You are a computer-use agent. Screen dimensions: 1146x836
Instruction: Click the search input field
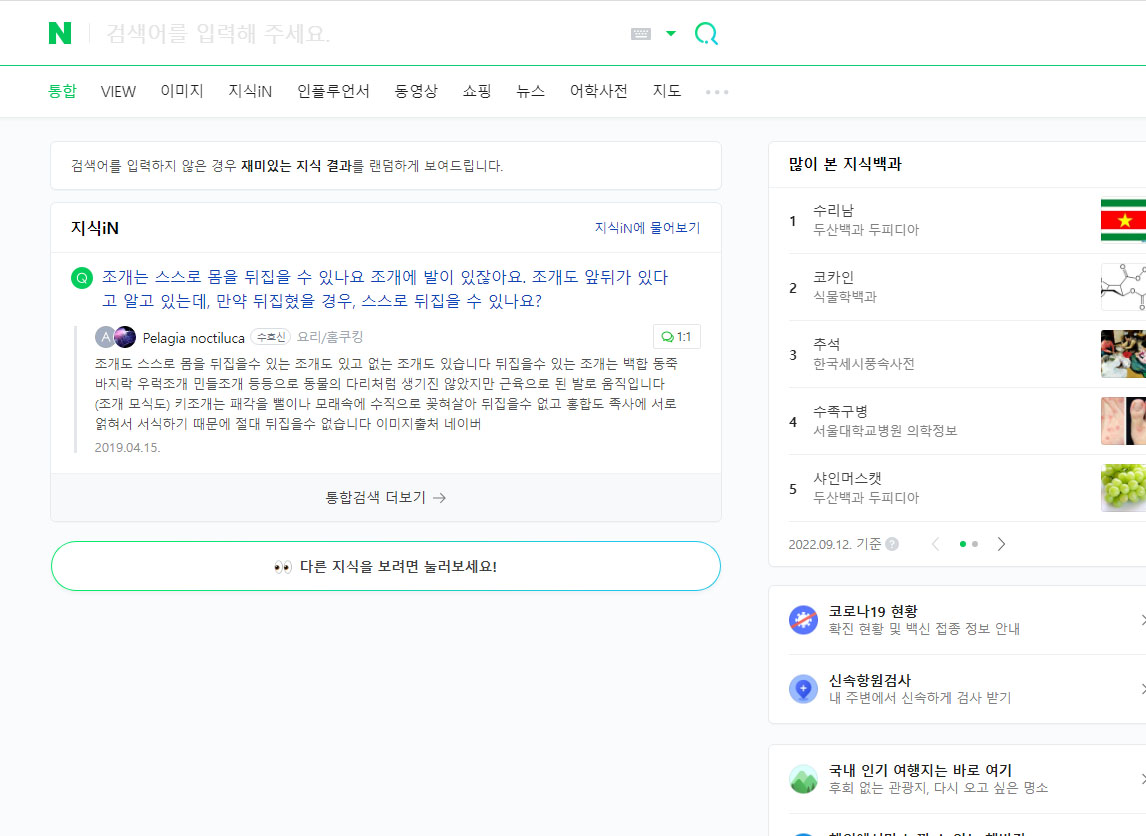(358, 34)
